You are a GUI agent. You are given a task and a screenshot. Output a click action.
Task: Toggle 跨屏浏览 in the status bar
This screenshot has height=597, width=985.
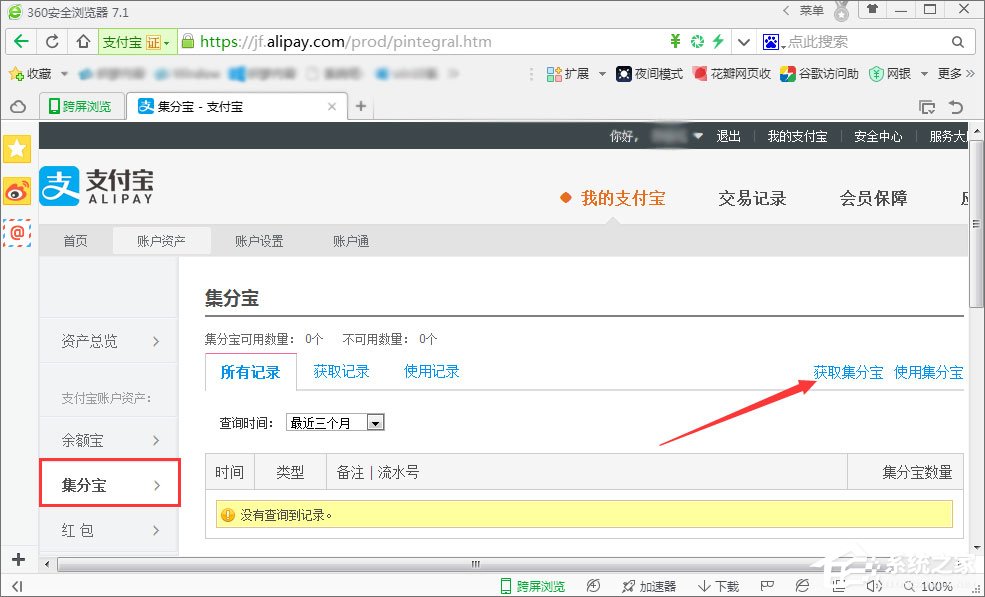click(x=532, y=587)
